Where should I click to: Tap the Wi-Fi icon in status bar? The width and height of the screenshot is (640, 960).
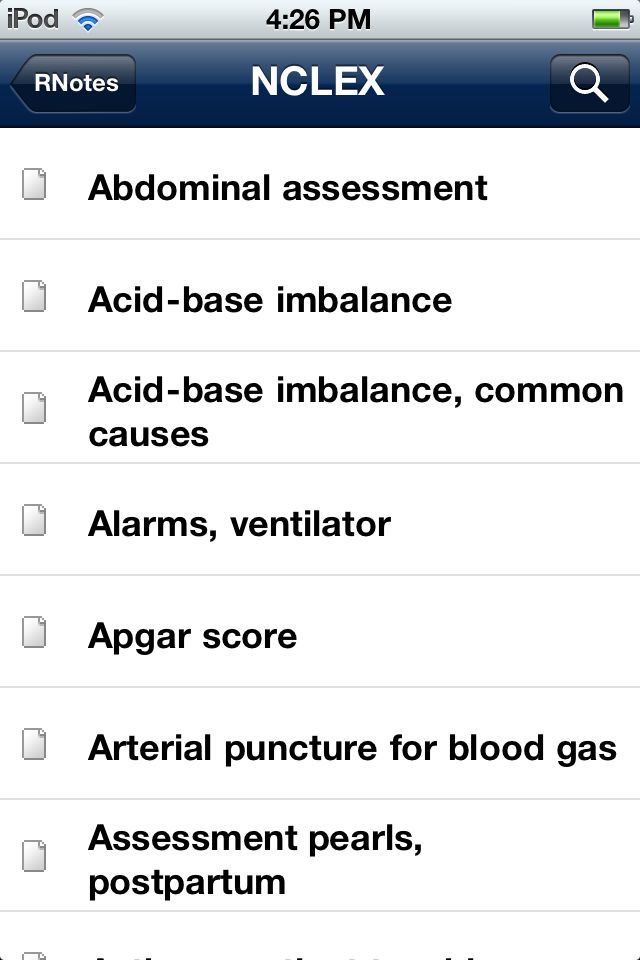pos(88,20)
